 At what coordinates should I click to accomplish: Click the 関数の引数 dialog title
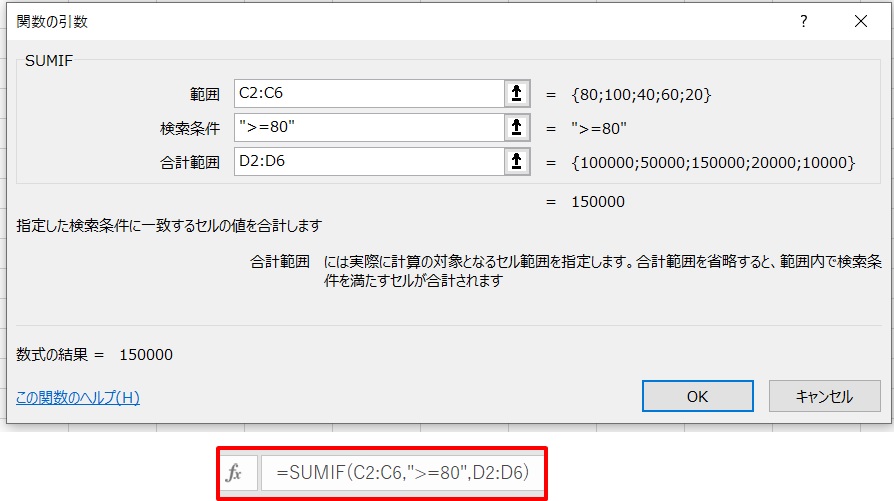(x=52, y=22)
